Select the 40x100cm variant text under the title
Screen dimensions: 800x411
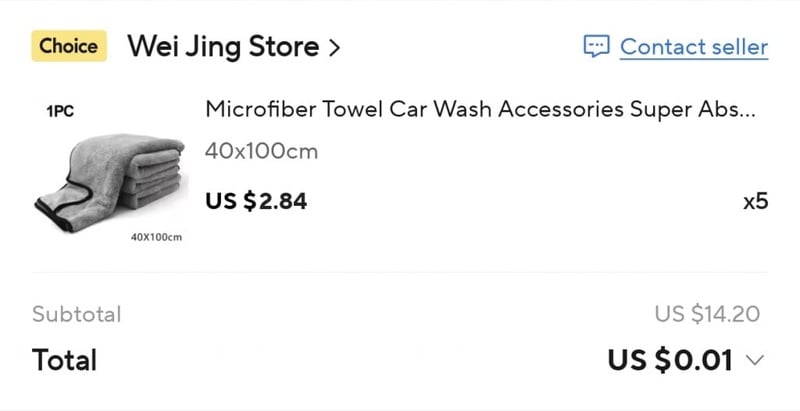(261, 151)
